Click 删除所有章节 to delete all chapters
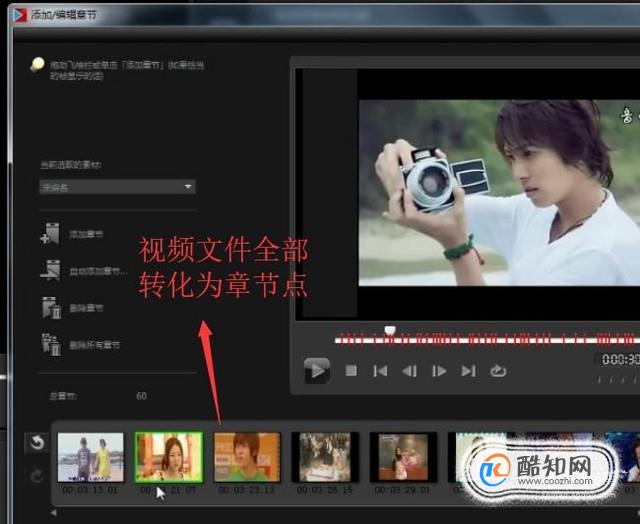The width and height of the screenshot is (640, 524). [81, 345]
